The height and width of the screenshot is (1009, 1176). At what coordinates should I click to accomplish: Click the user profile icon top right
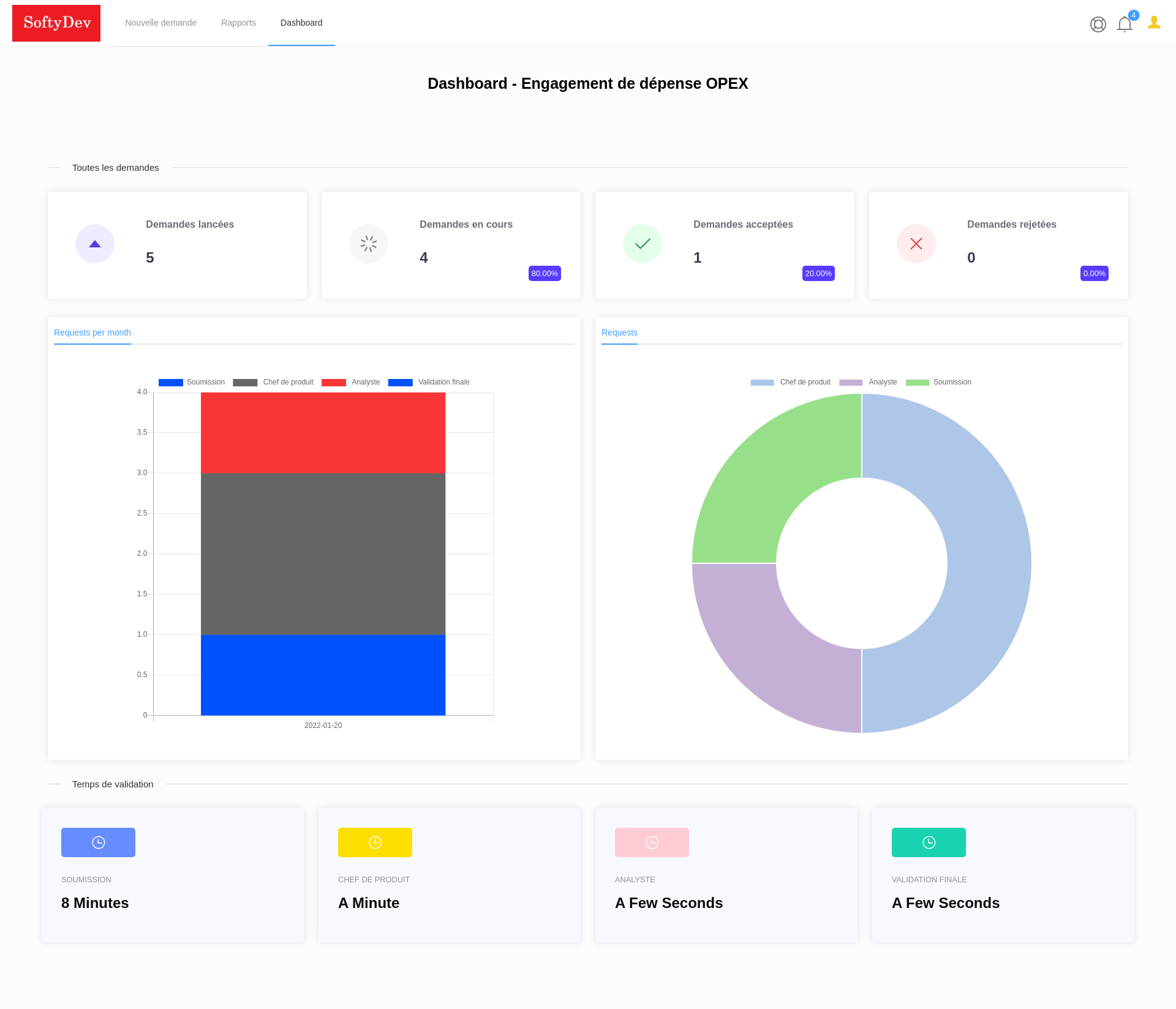(x=1154, y=23)
